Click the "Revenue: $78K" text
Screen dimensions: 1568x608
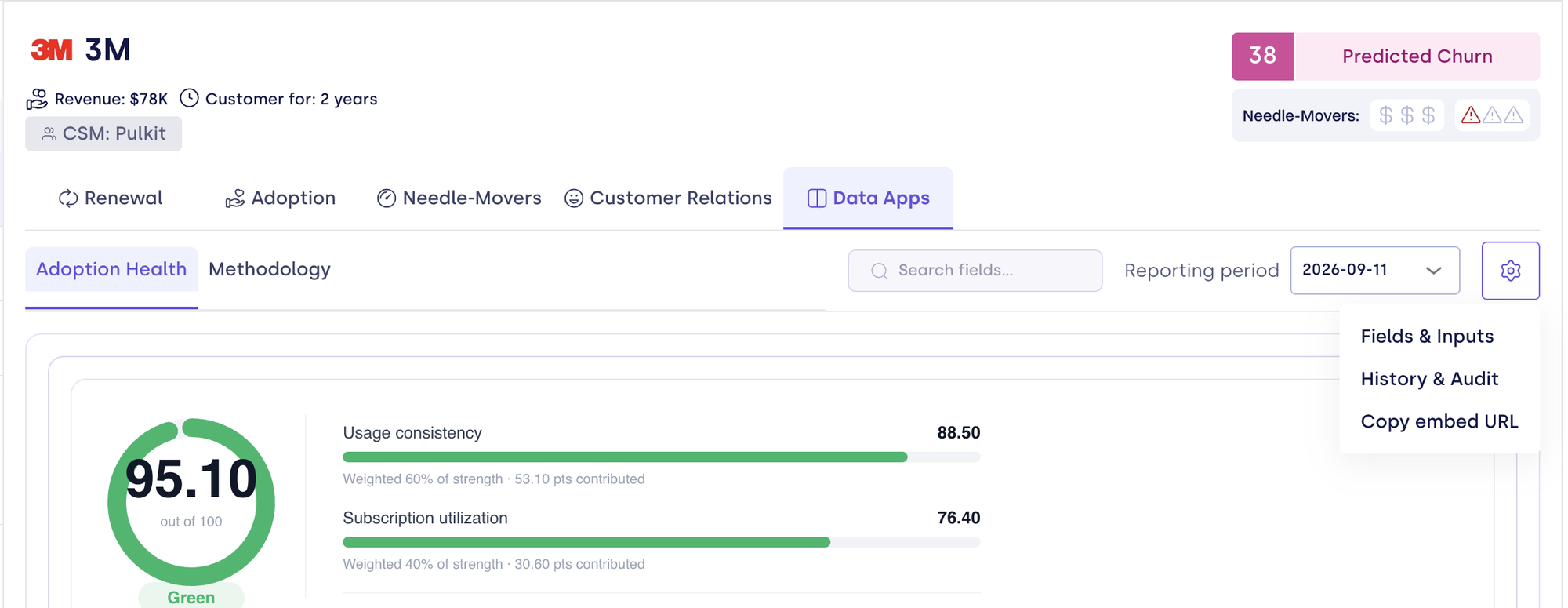tap(111, 99)
